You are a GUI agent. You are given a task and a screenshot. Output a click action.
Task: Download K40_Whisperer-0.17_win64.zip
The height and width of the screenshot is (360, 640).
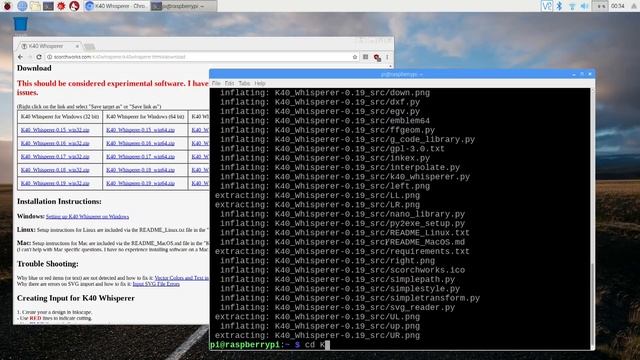[140, 156]
